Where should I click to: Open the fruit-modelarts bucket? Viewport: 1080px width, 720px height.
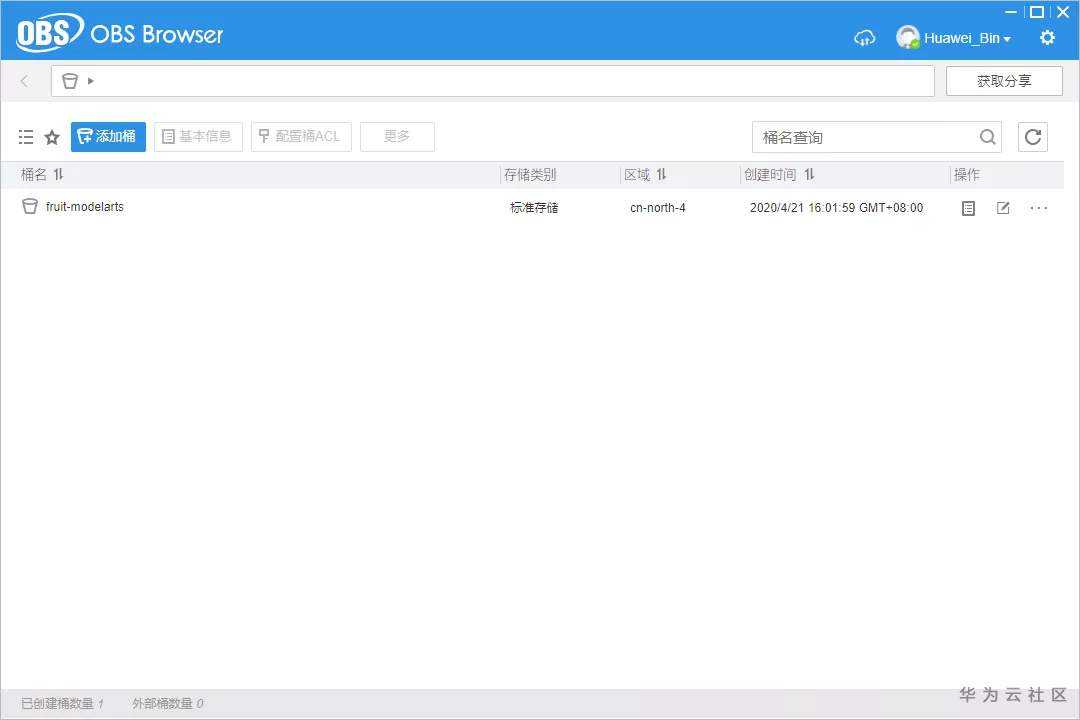click(x=85, y=207)
